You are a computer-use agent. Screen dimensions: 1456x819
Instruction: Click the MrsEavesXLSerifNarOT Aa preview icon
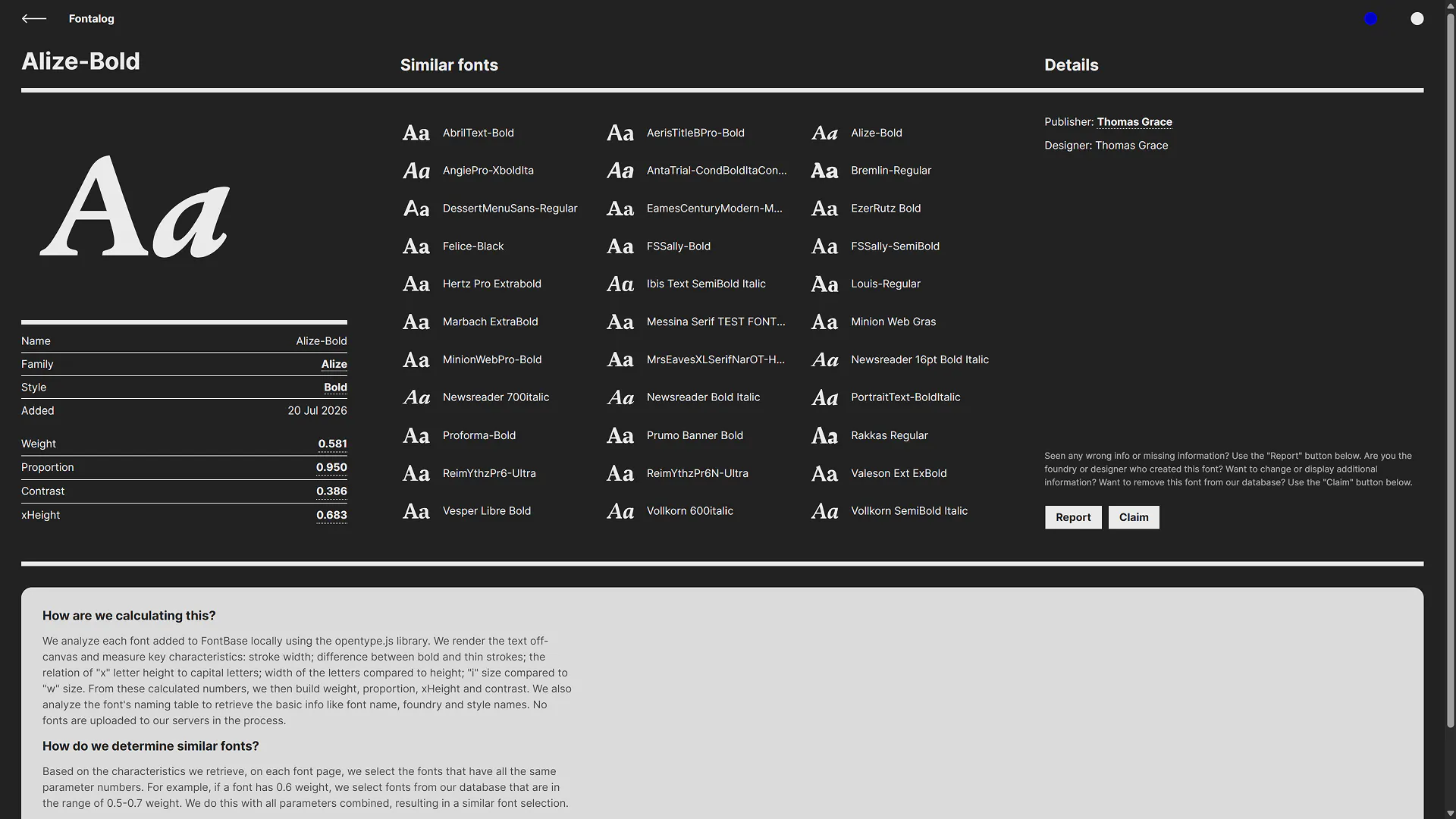click(x=620, y=360)
